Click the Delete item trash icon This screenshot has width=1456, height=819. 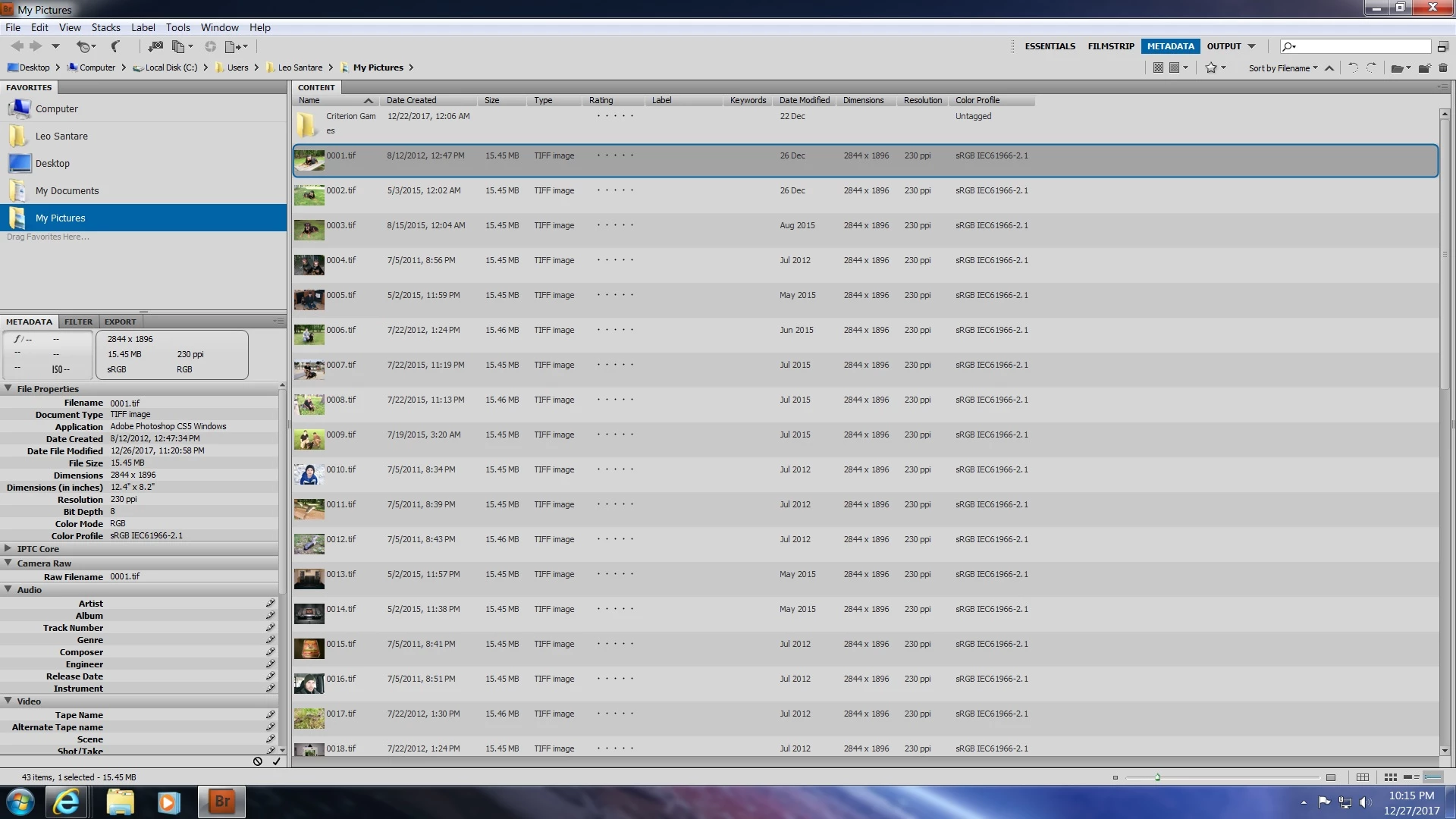[x=1443, y=68]
